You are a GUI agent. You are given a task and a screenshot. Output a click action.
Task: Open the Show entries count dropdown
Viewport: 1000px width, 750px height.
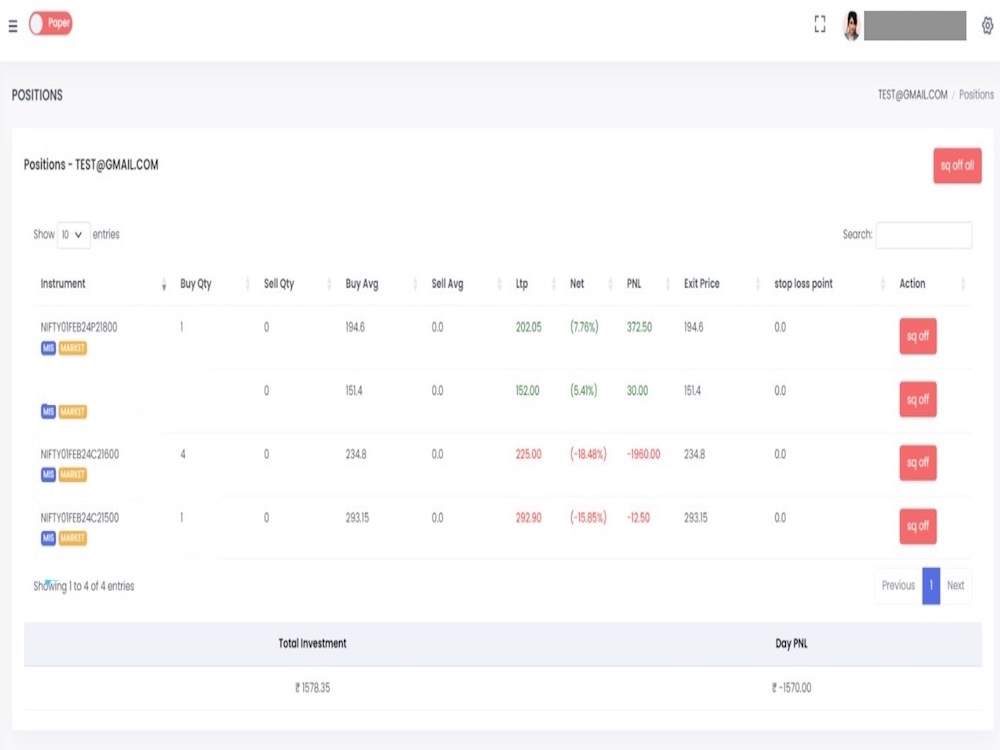(73, 235)
